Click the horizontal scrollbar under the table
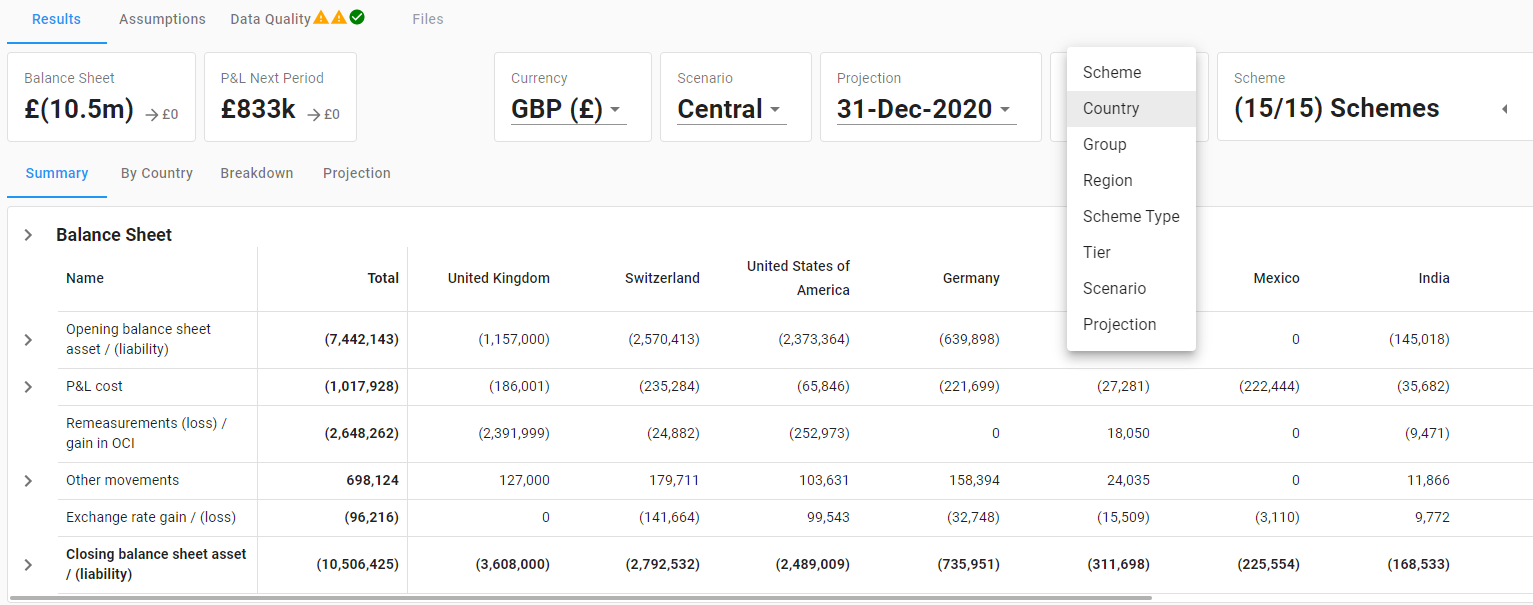 point(580,598)
